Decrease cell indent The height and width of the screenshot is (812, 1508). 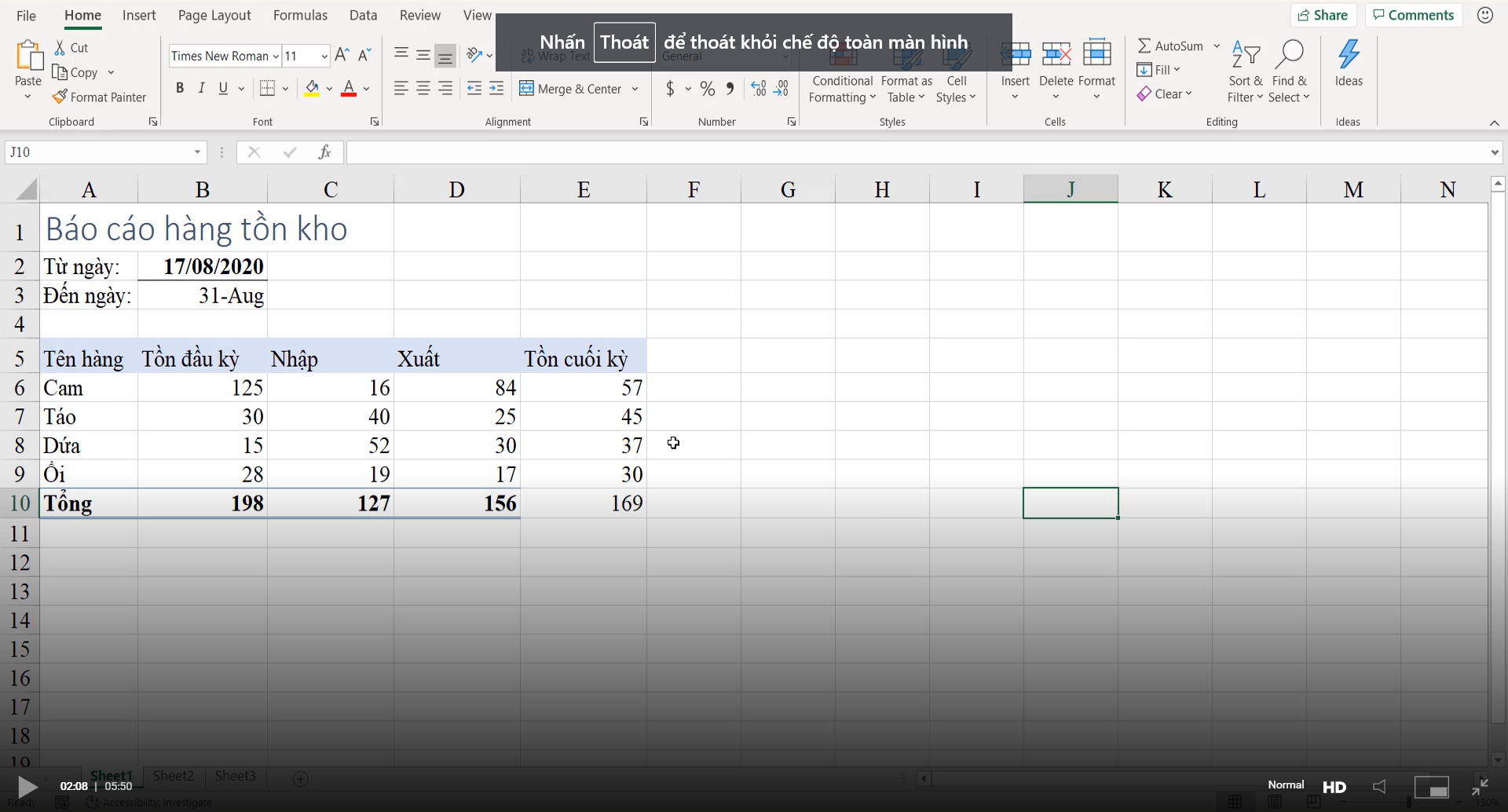coord(474,89)
